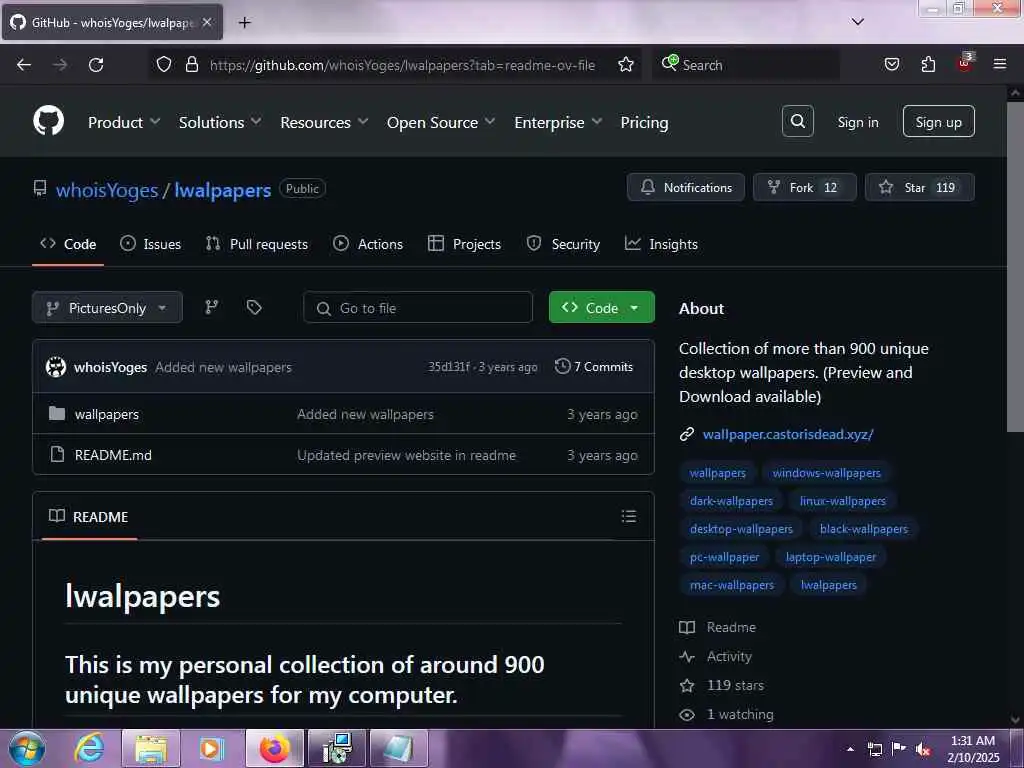The width and height of the screenshot is (1024, 768).
Task: Open the GitHub home logo
Action: coord(48,121)
